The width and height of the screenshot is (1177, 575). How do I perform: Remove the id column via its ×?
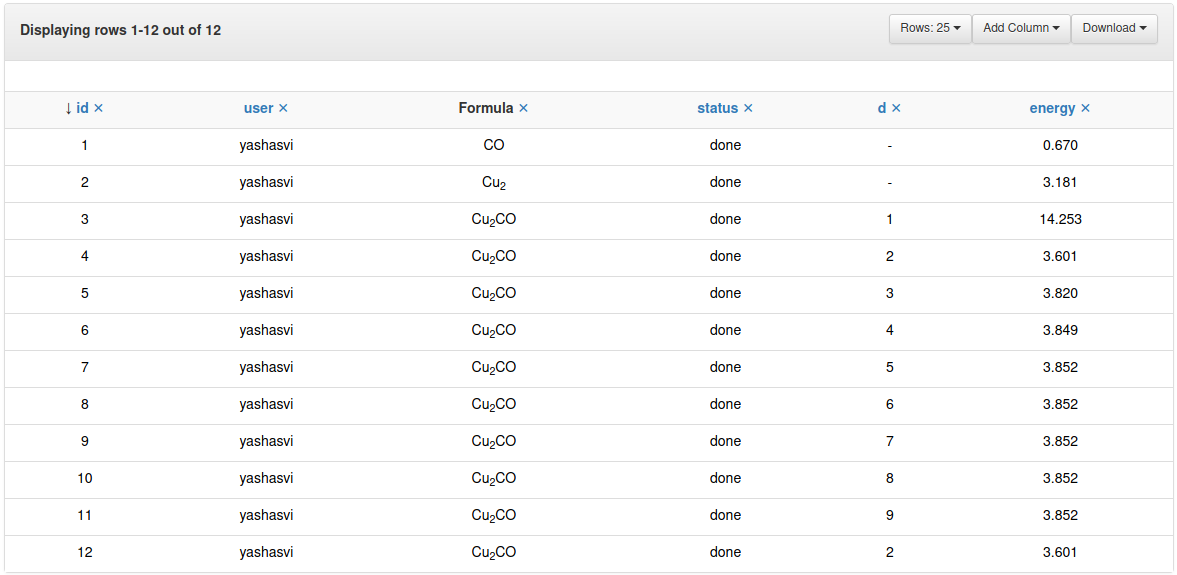98,108
